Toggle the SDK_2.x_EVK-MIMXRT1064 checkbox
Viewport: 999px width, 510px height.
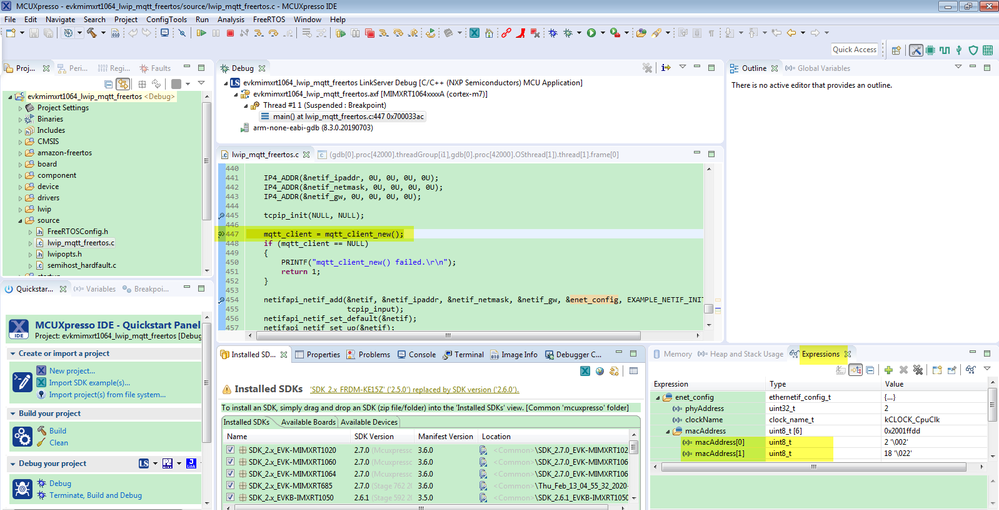point(231,474)
